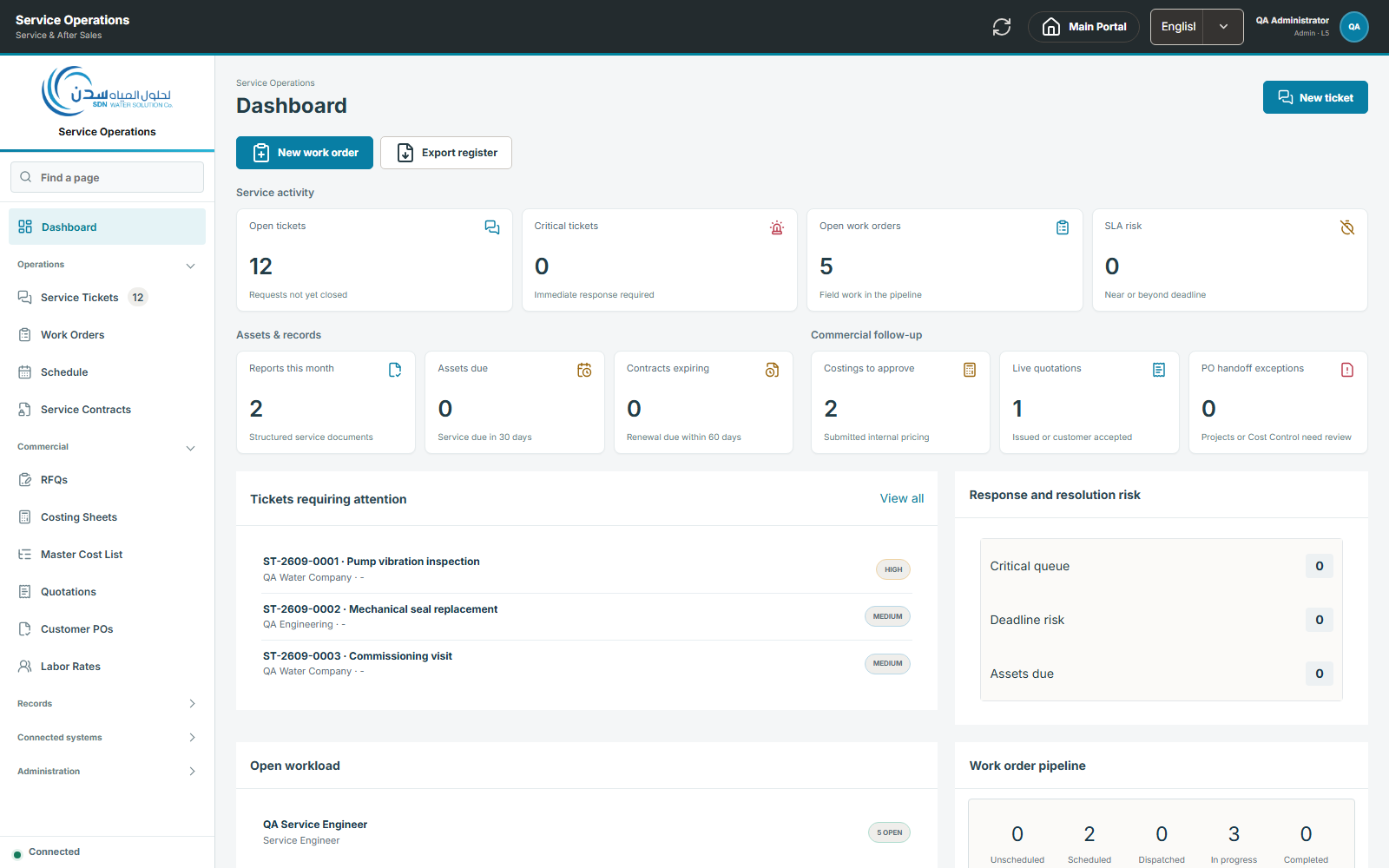
Task: Click the Customer POs icon
Action: pyautogui.click(x=25, y=629)
